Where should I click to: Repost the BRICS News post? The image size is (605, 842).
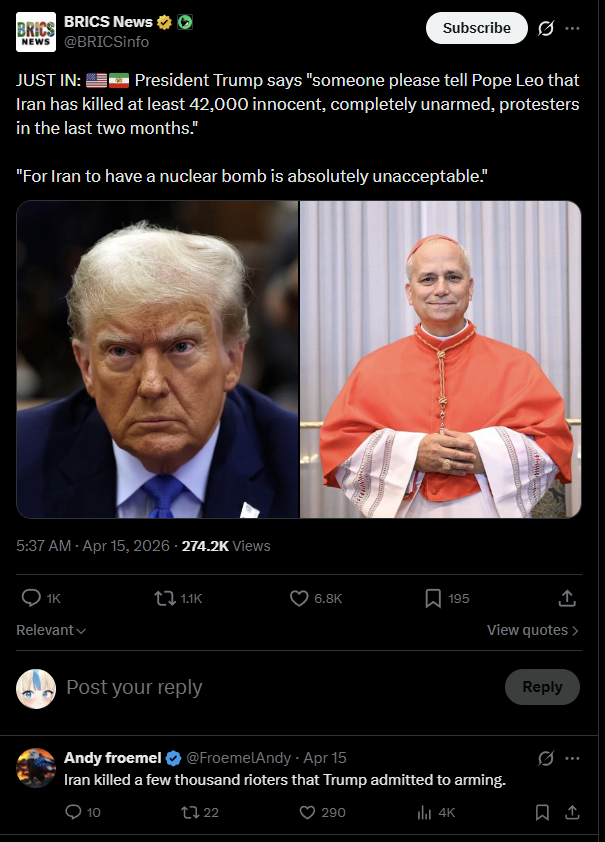(178, 598)
